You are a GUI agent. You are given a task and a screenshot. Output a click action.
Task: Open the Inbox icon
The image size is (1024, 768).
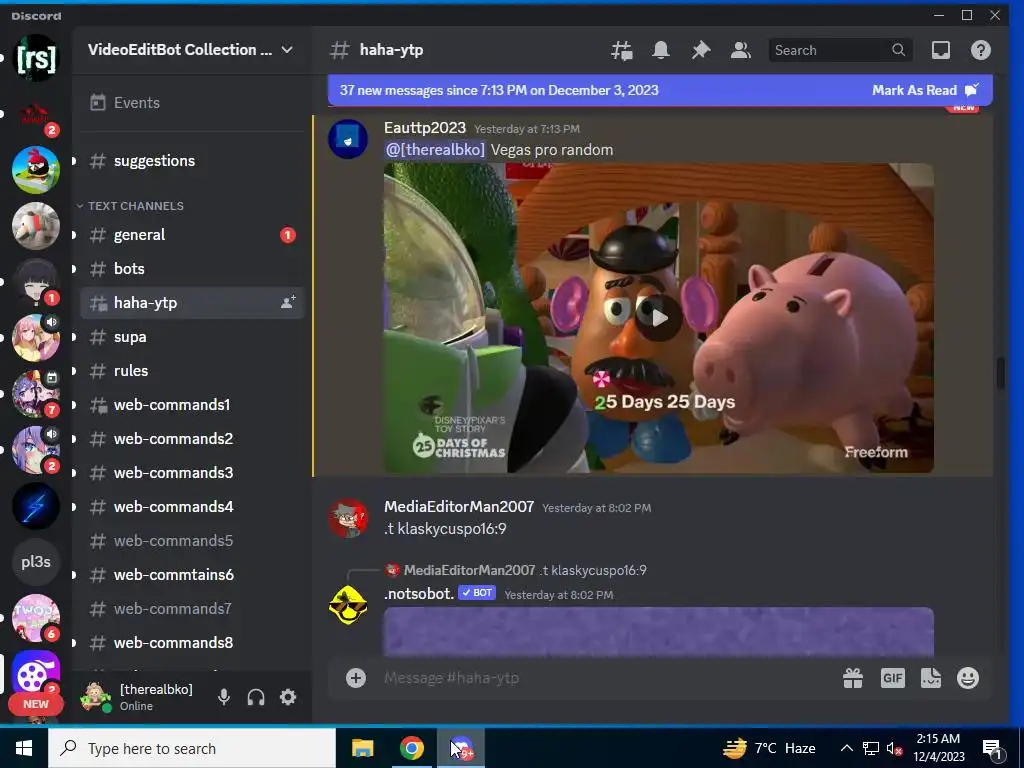click(940, 50)
